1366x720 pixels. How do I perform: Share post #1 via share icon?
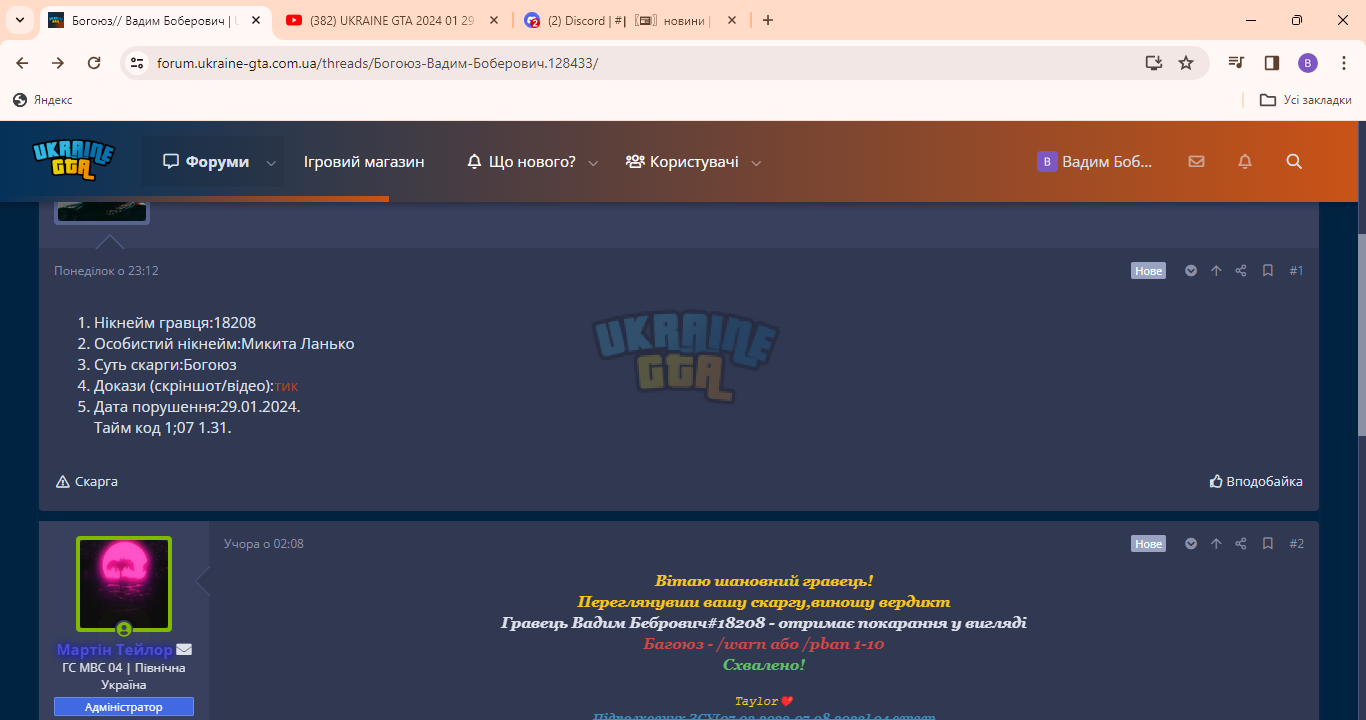coord(1241,271)
